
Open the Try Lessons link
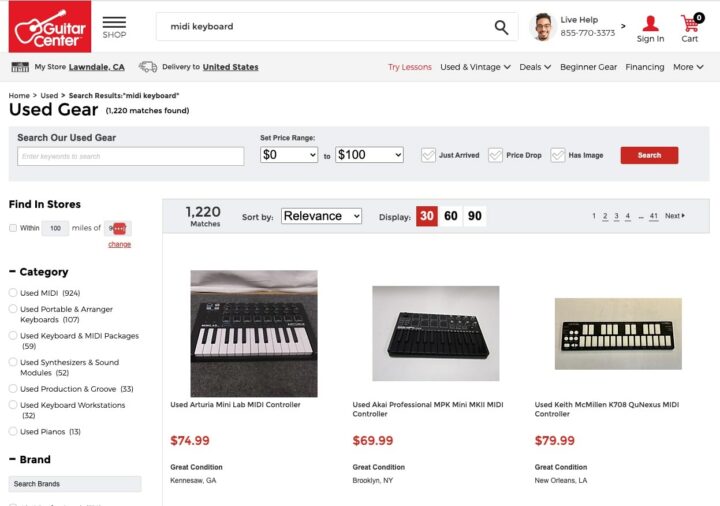(410, 67)
